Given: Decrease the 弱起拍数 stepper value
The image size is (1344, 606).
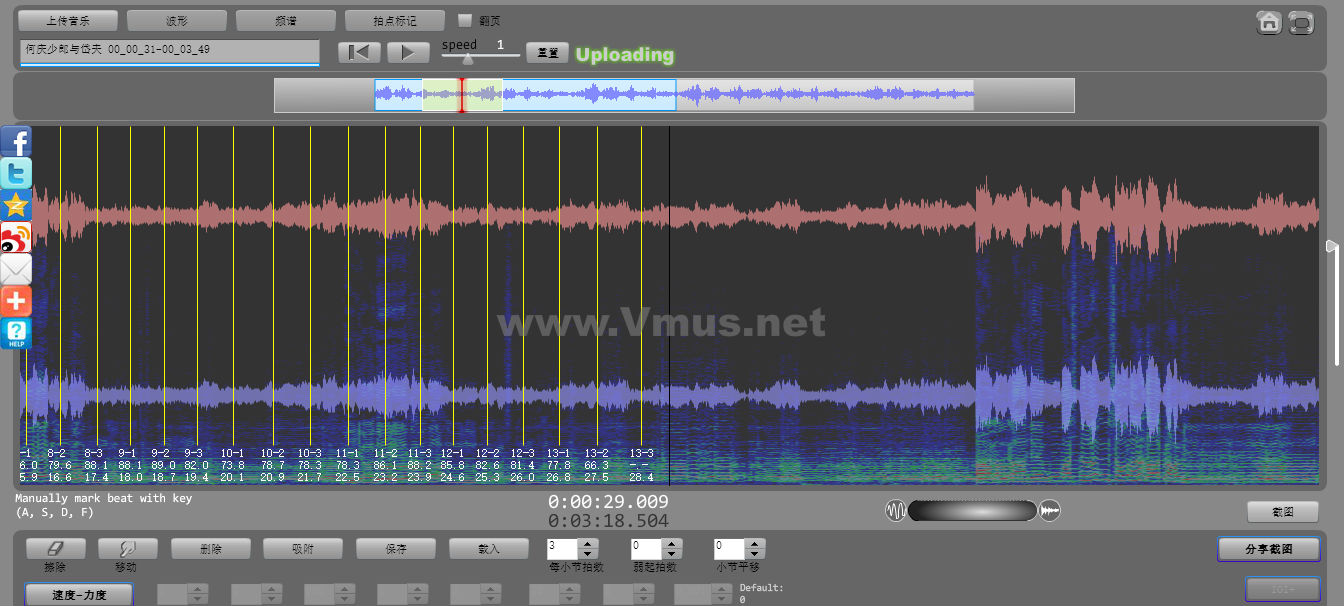Looking at the screenshot, I should coord(671,554).
